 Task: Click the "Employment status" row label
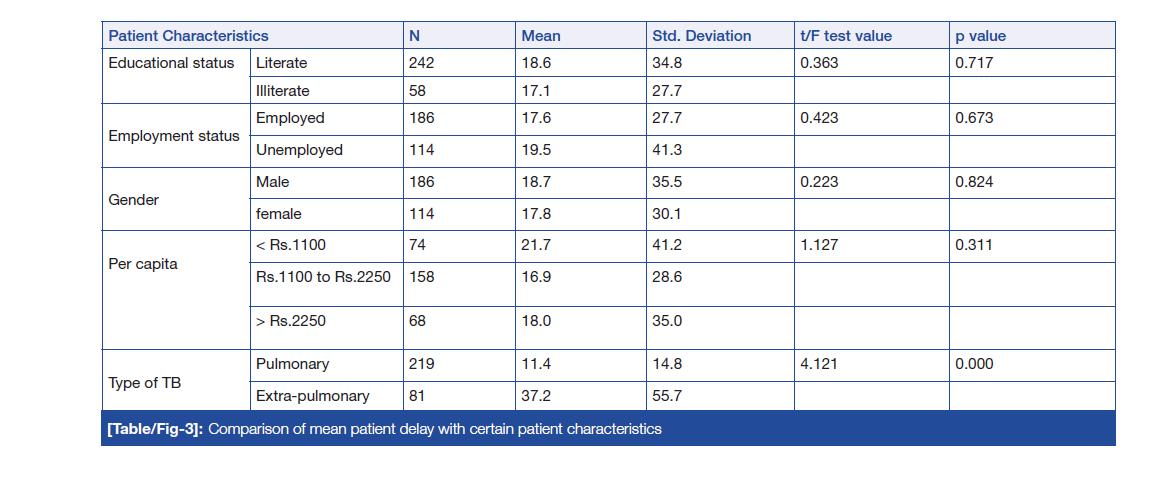point(174,136)
